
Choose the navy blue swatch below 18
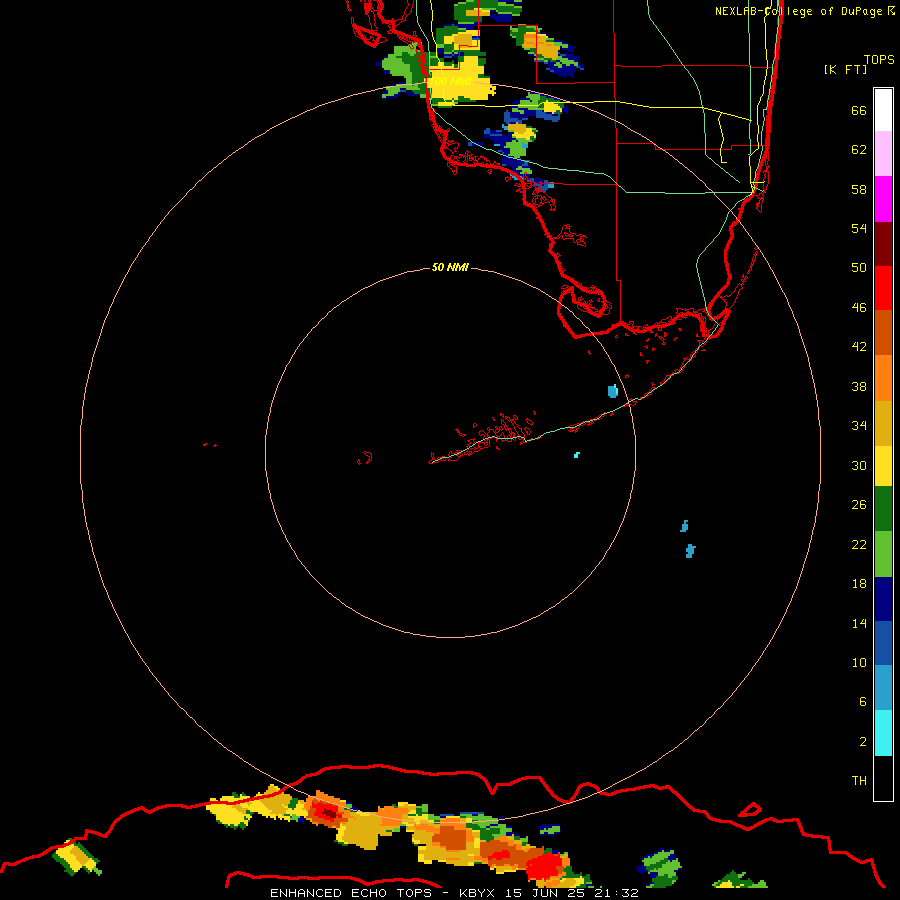(883, 599)
